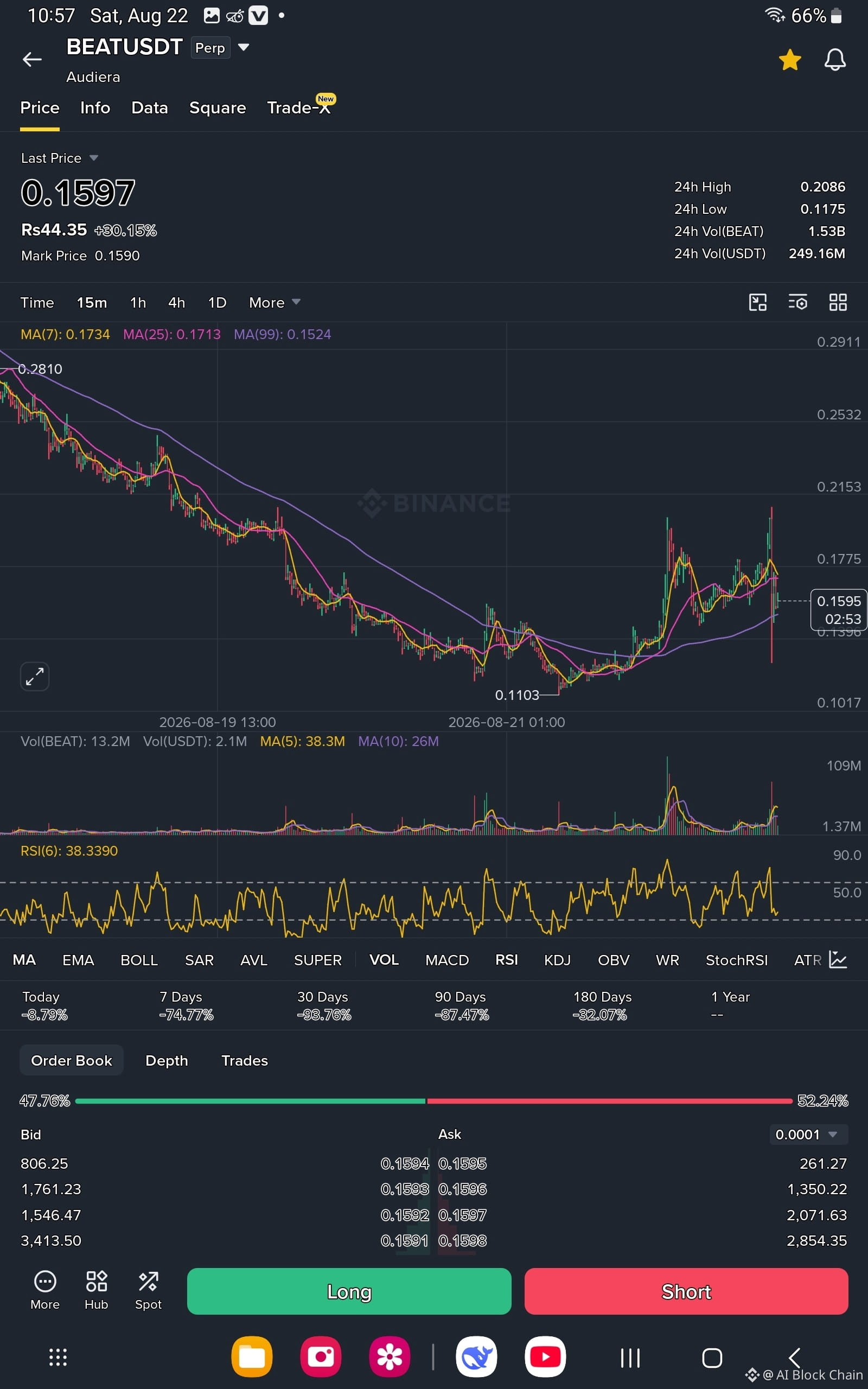Select the 1h chart interval
The height and width of the screenshot is (1389, 868).
138,302
